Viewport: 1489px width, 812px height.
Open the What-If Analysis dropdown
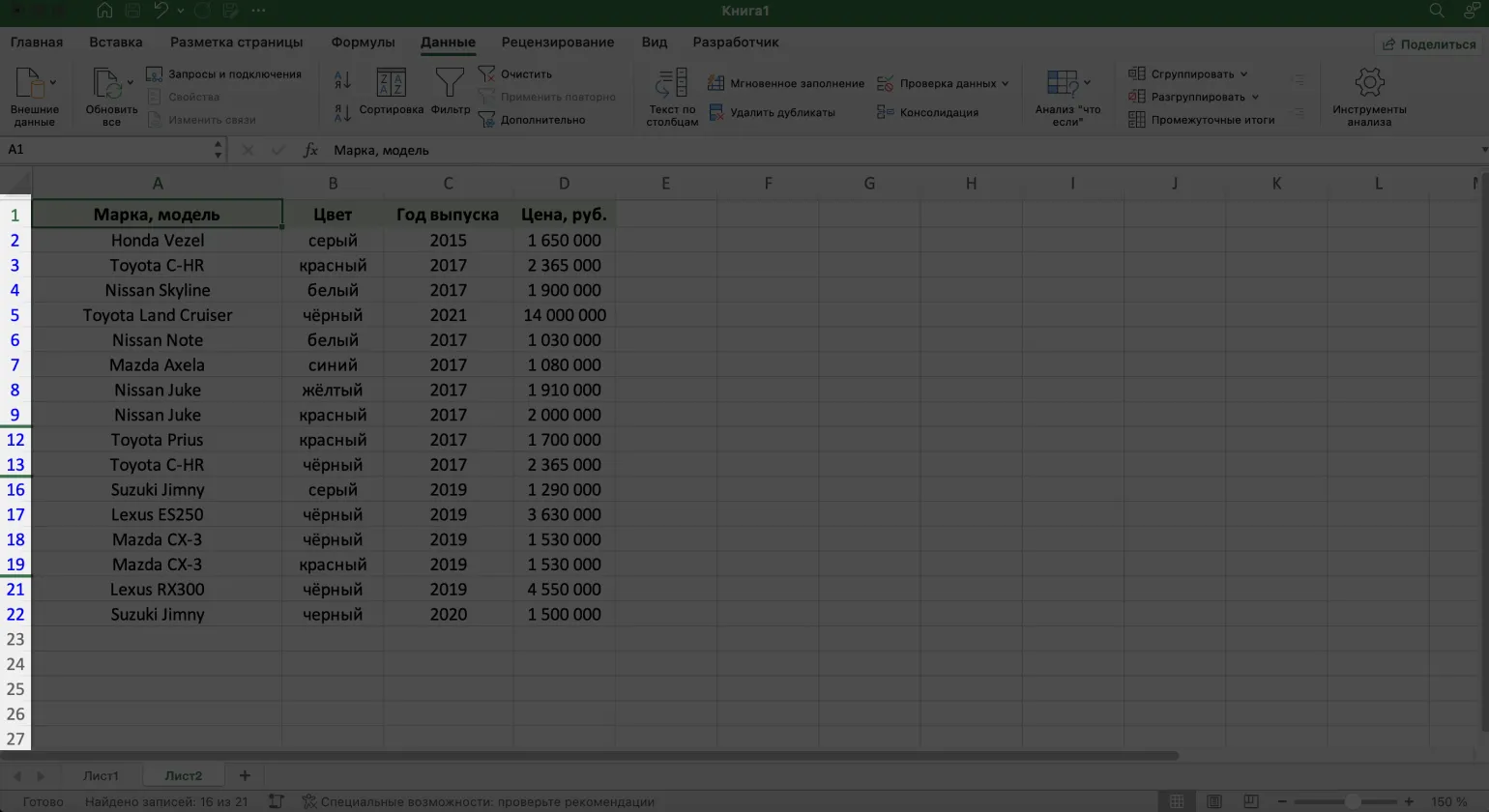(1087, 83)
